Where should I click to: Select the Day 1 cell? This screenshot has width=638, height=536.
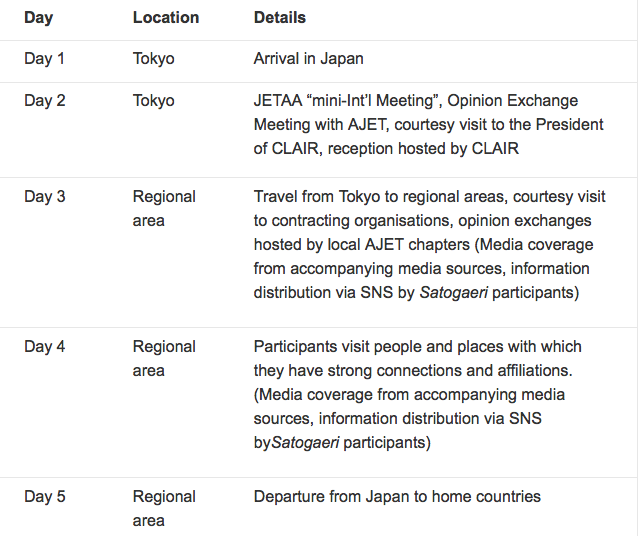[x=44, y=59]
